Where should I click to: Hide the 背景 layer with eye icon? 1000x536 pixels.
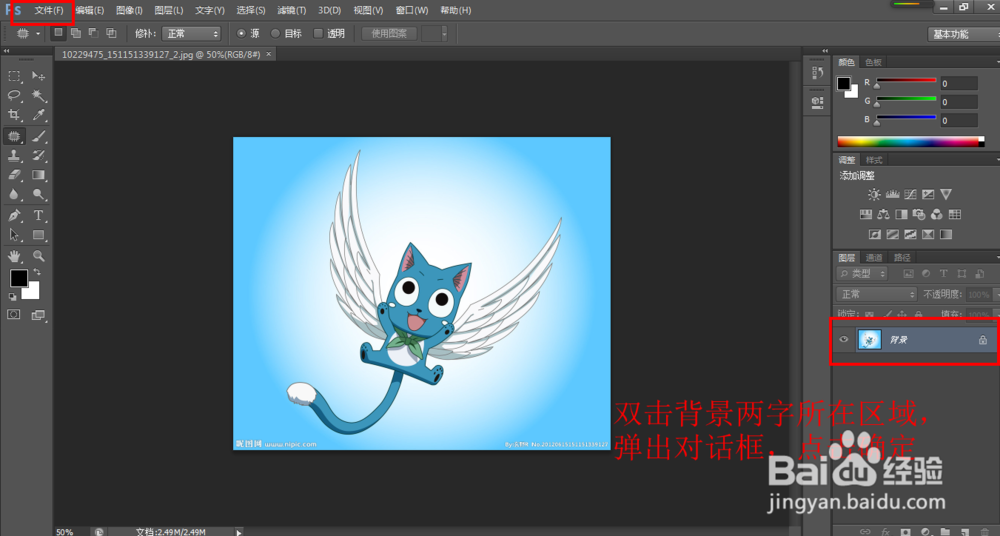[844, 340]
